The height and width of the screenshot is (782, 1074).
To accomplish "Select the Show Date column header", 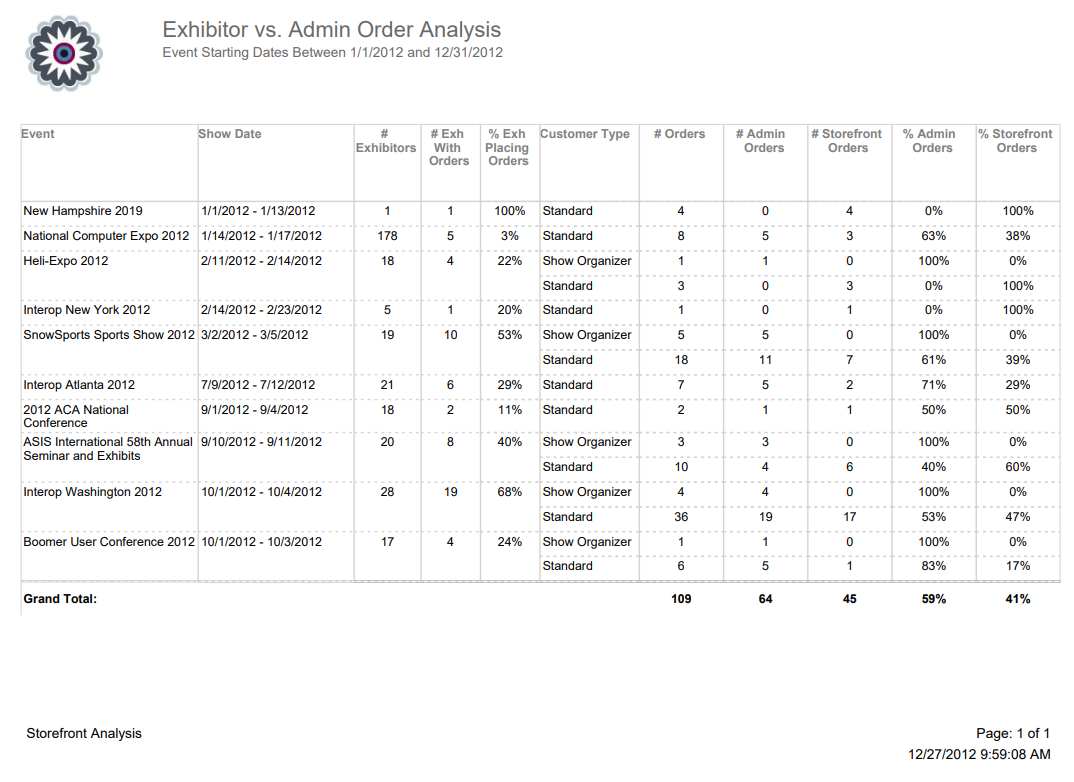I will point(229,134).
